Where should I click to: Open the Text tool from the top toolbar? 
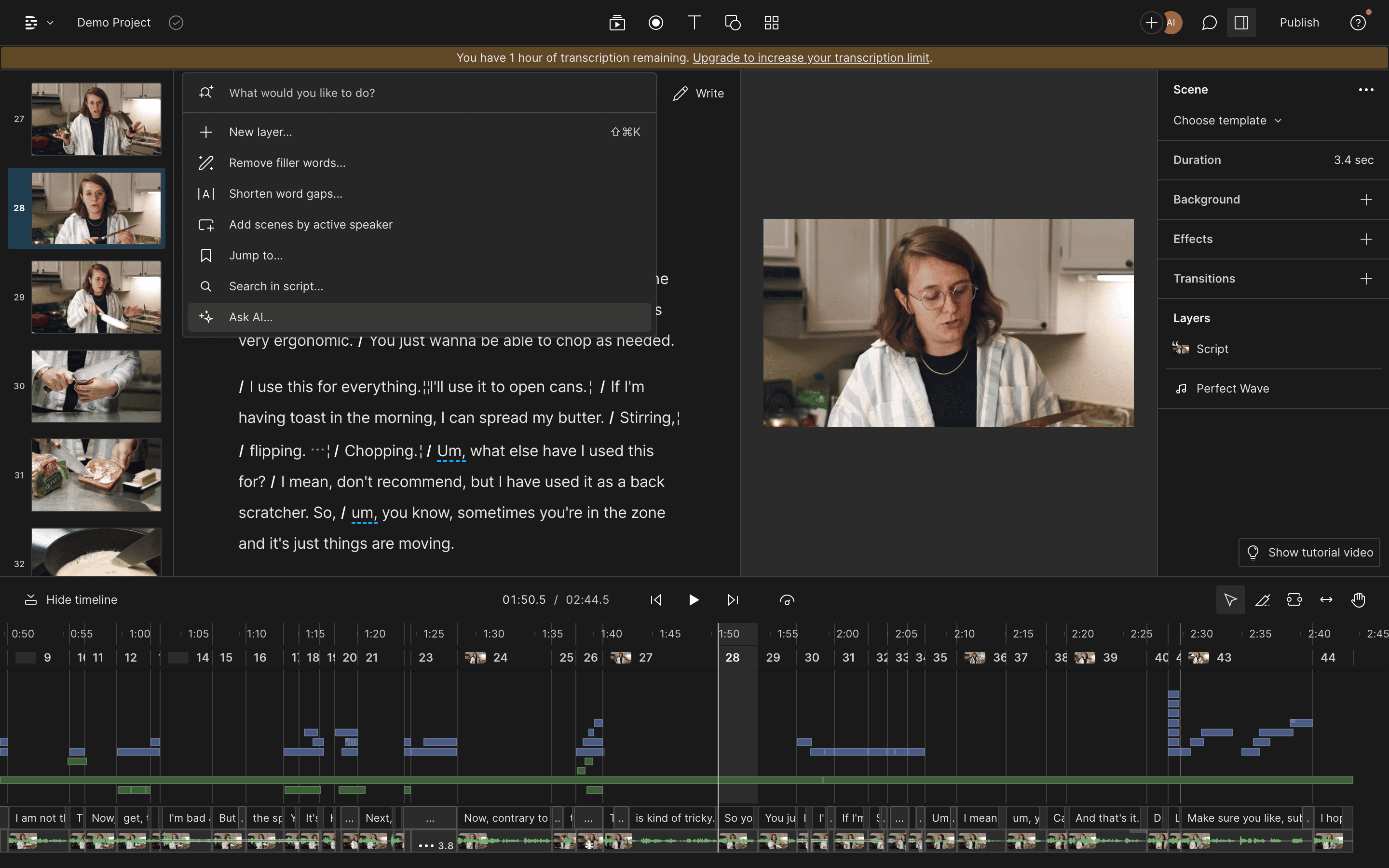694,22
